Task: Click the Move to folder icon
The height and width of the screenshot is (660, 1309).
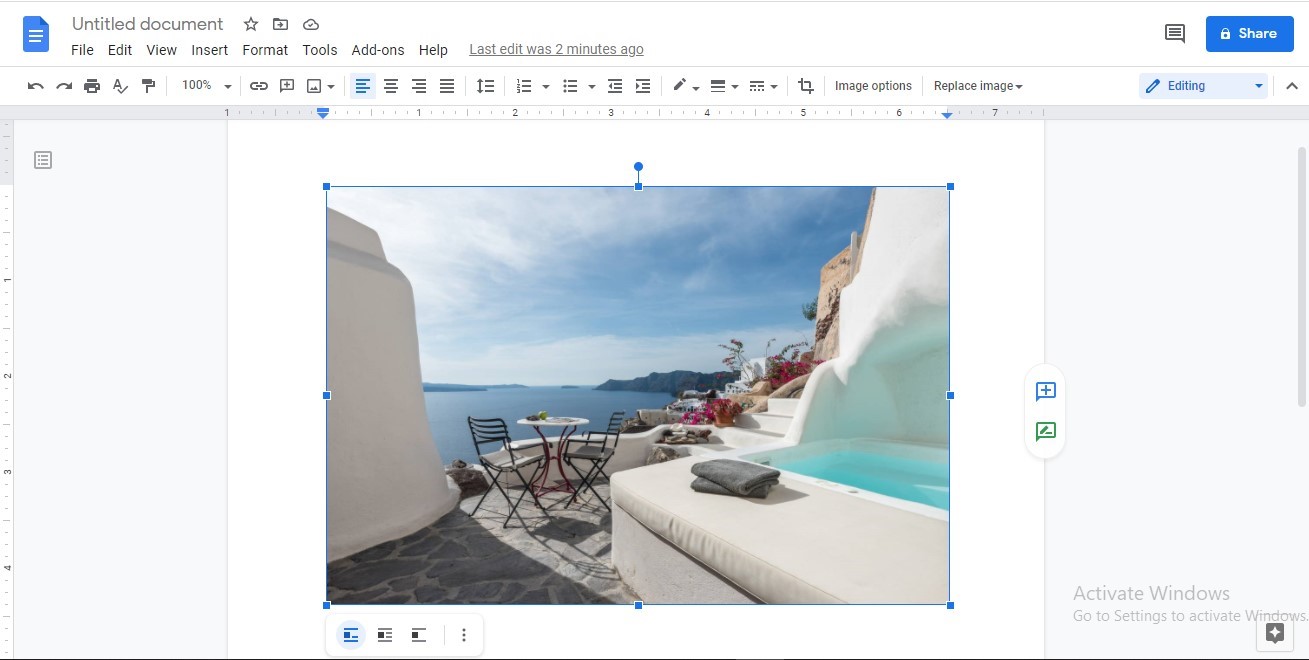Action: 280,24
